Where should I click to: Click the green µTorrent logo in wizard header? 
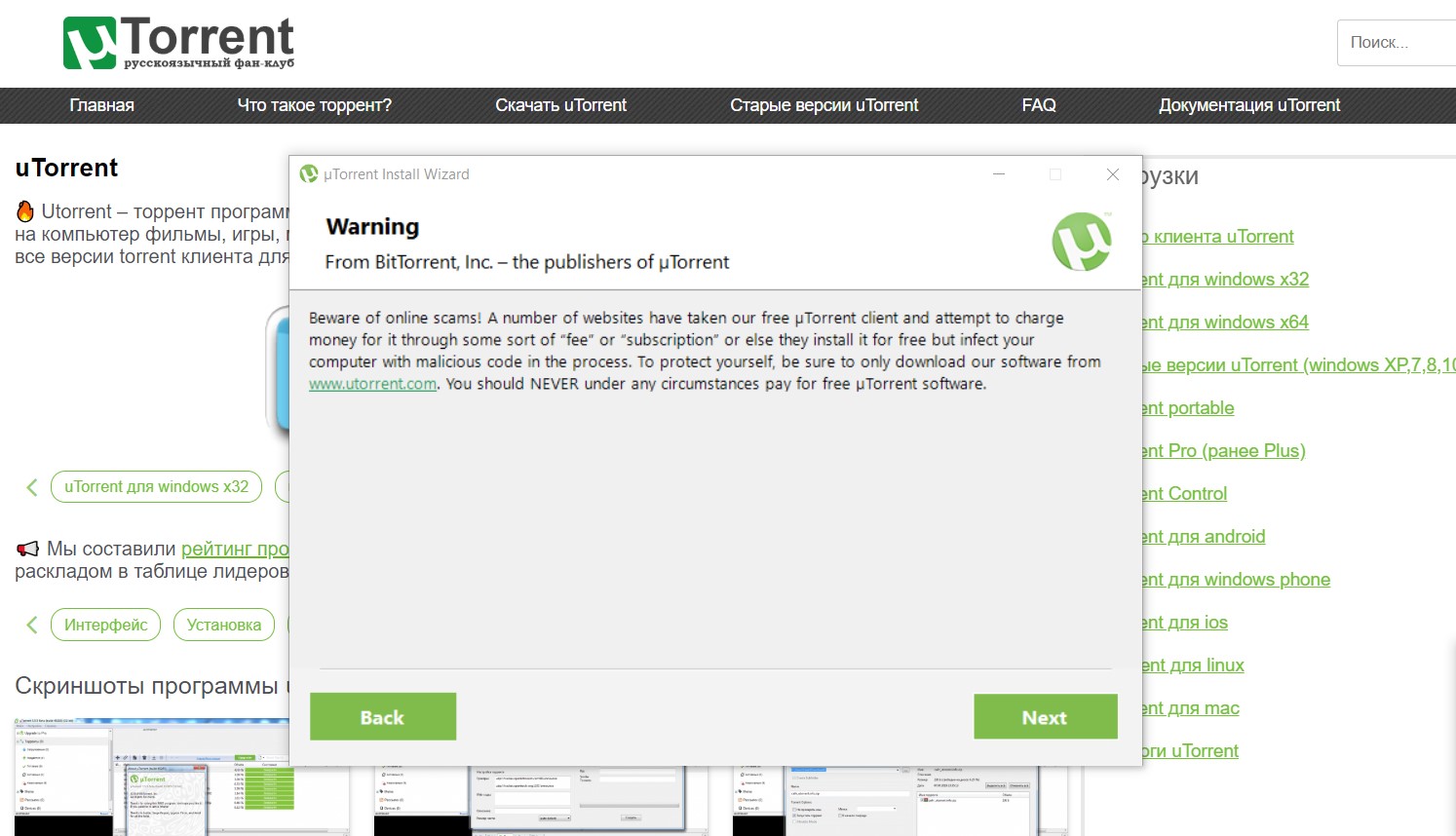coord(1082,242)
